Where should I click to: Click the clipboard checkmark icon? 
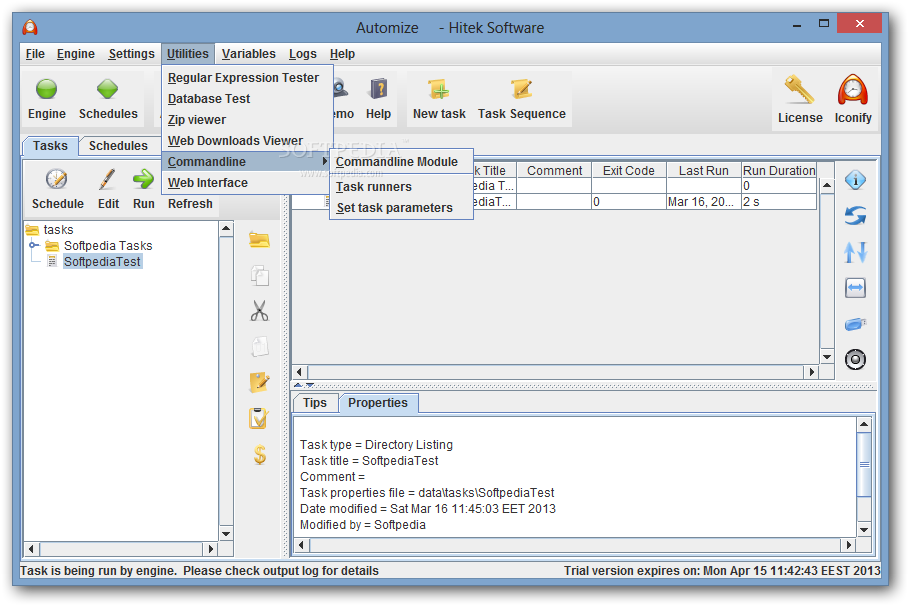pos(259,418)
